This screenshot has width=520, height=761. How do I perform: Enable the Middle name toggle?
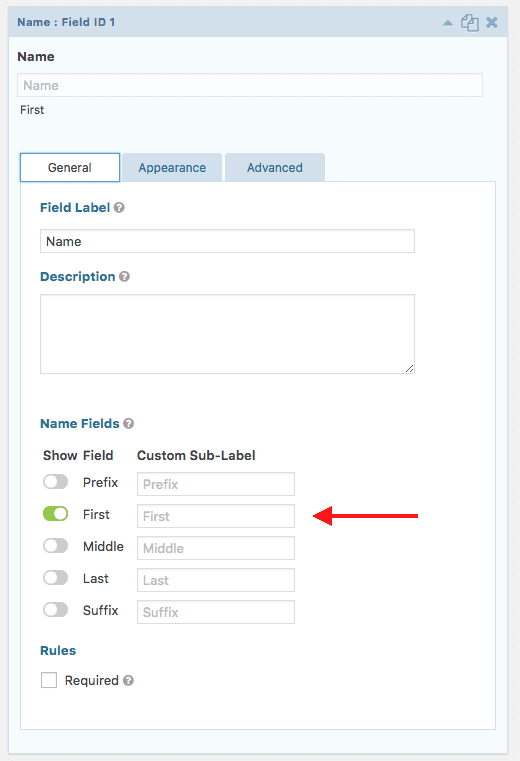(x=55, y=546)
